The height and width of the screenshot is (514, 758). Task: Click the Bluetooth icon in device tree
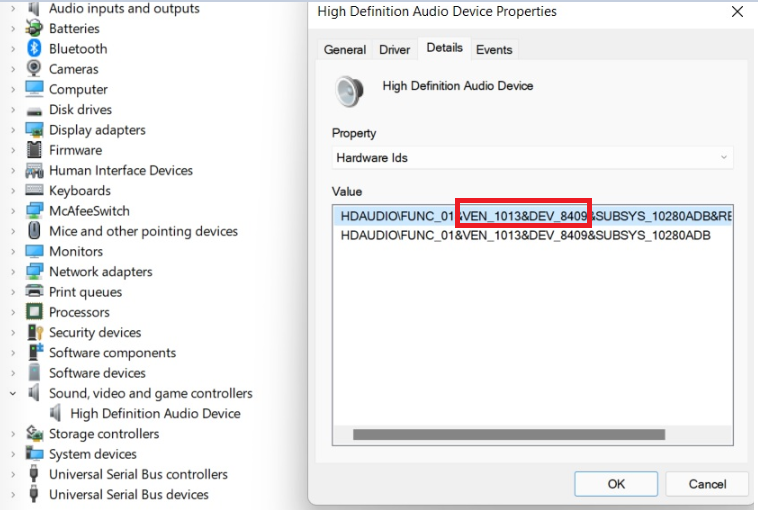[35, 49]
